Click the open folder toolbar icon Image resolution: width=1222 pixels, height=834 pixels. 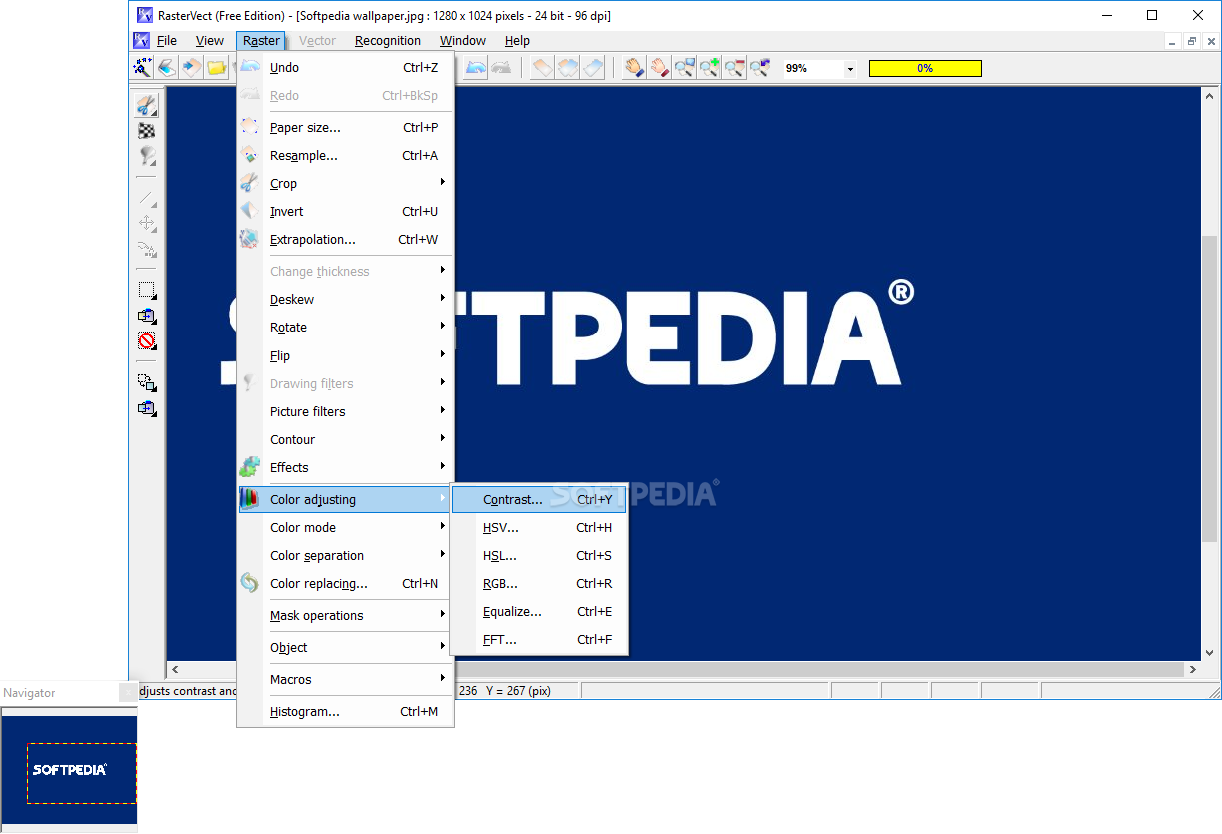tap(216, 68)
